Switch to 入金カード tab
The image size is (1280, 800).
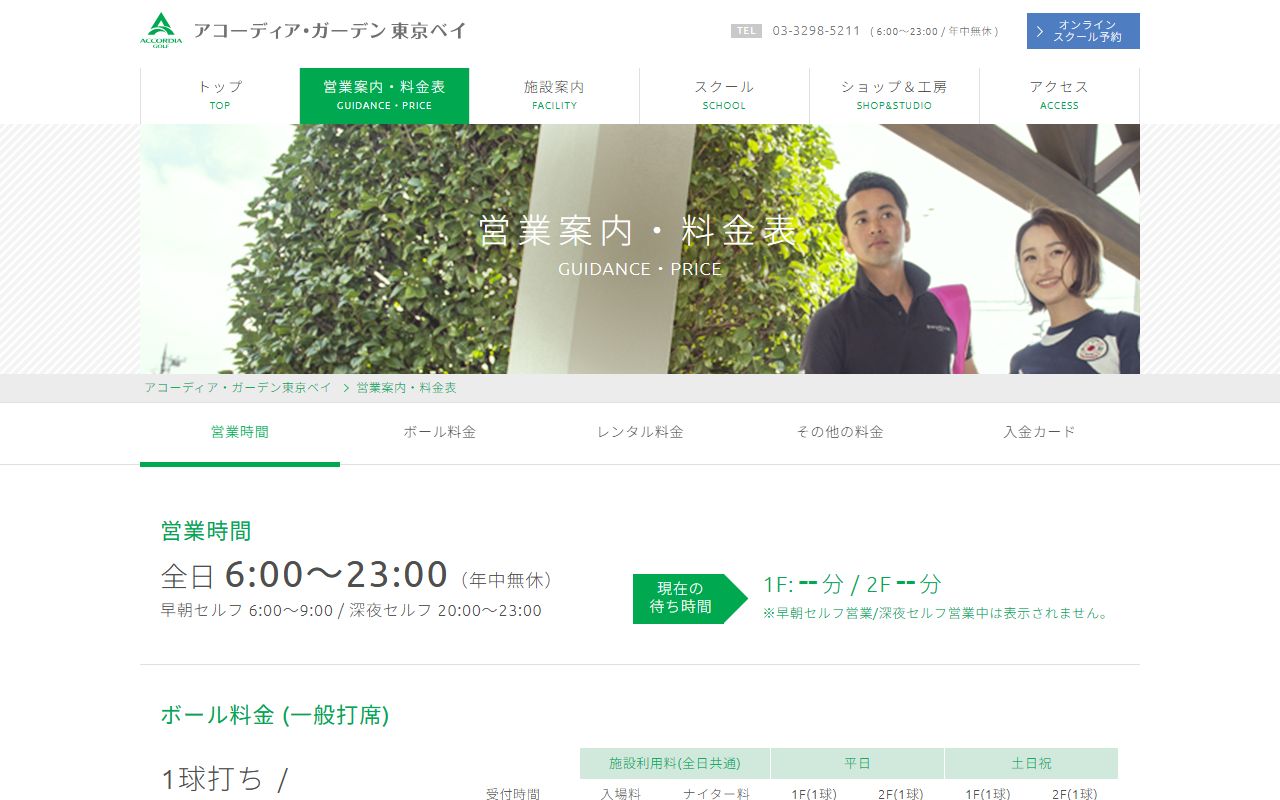1040,433
